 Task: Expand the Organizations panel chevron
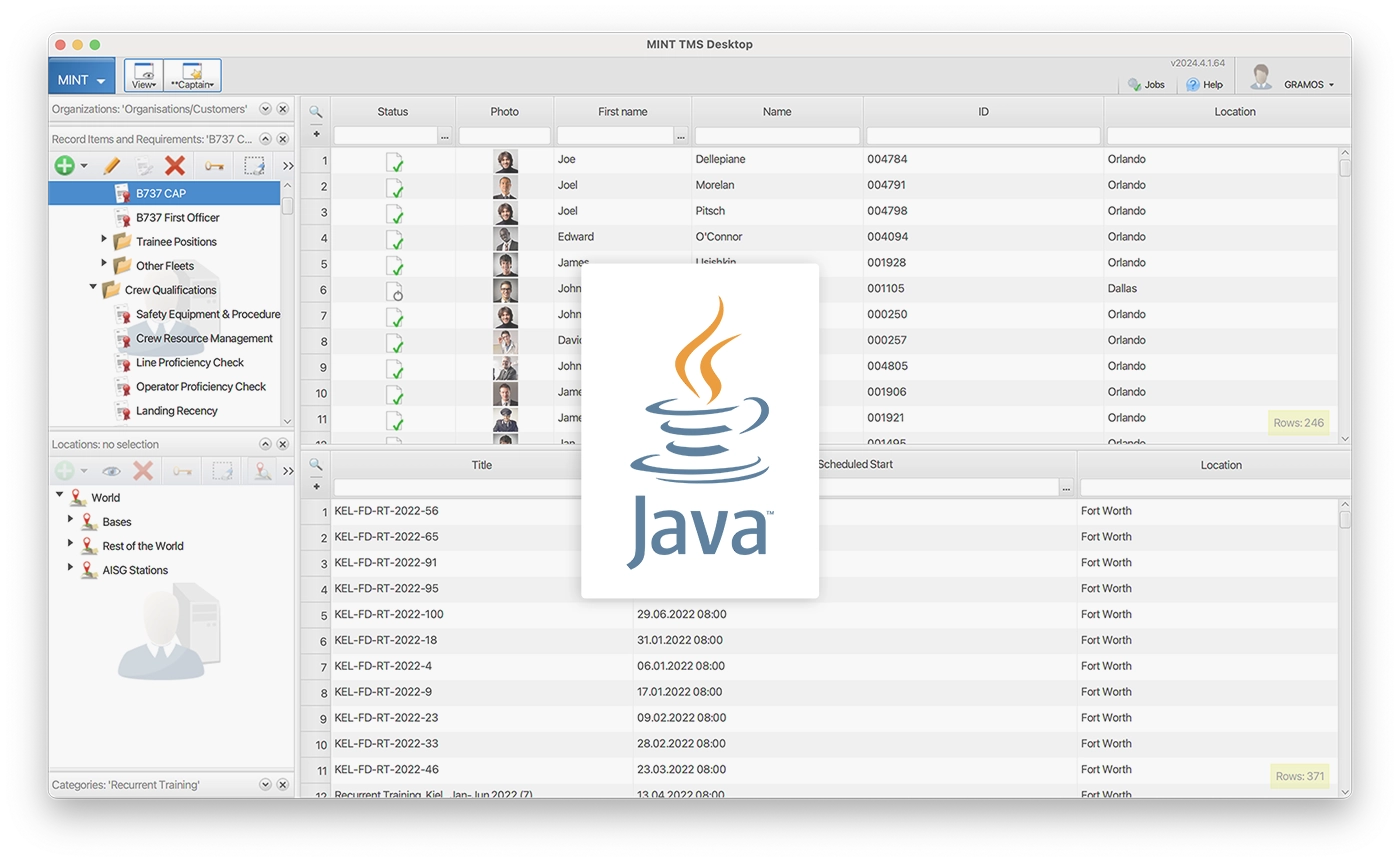coord(265,109)
